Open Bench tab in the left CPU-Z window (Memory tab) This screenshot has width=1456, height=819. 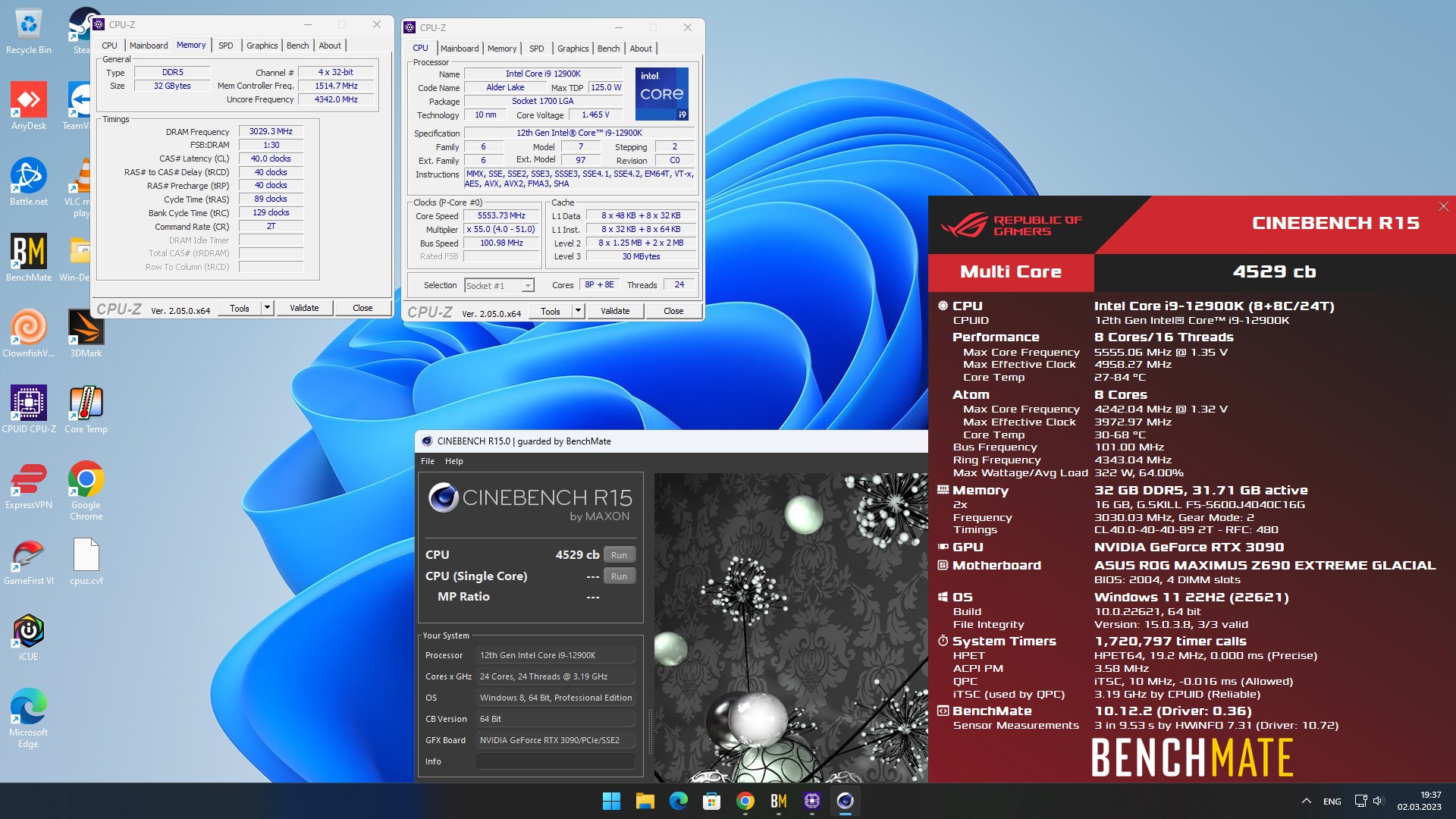pyautogui.click(x=297, y=45)
